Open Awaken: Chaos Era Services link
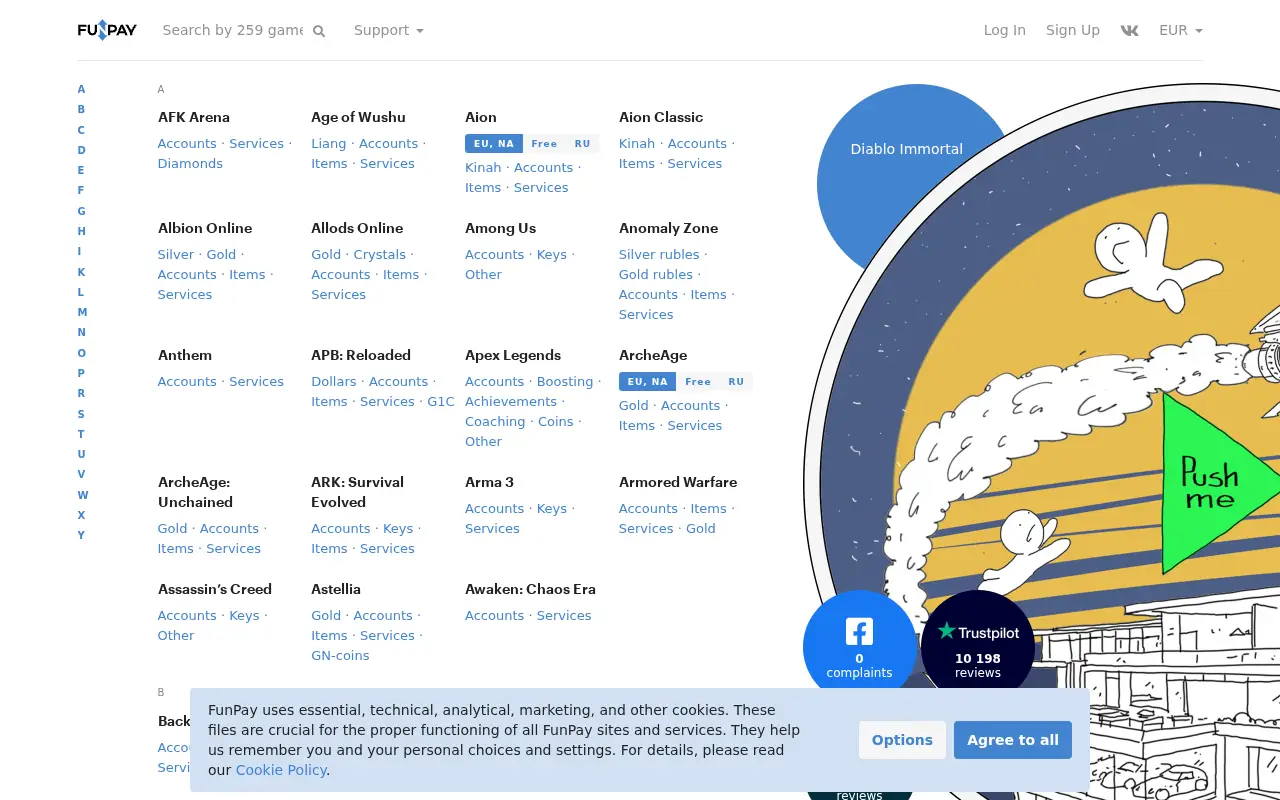Screen dimensions: 1280x800 click(x=564, y=615)
